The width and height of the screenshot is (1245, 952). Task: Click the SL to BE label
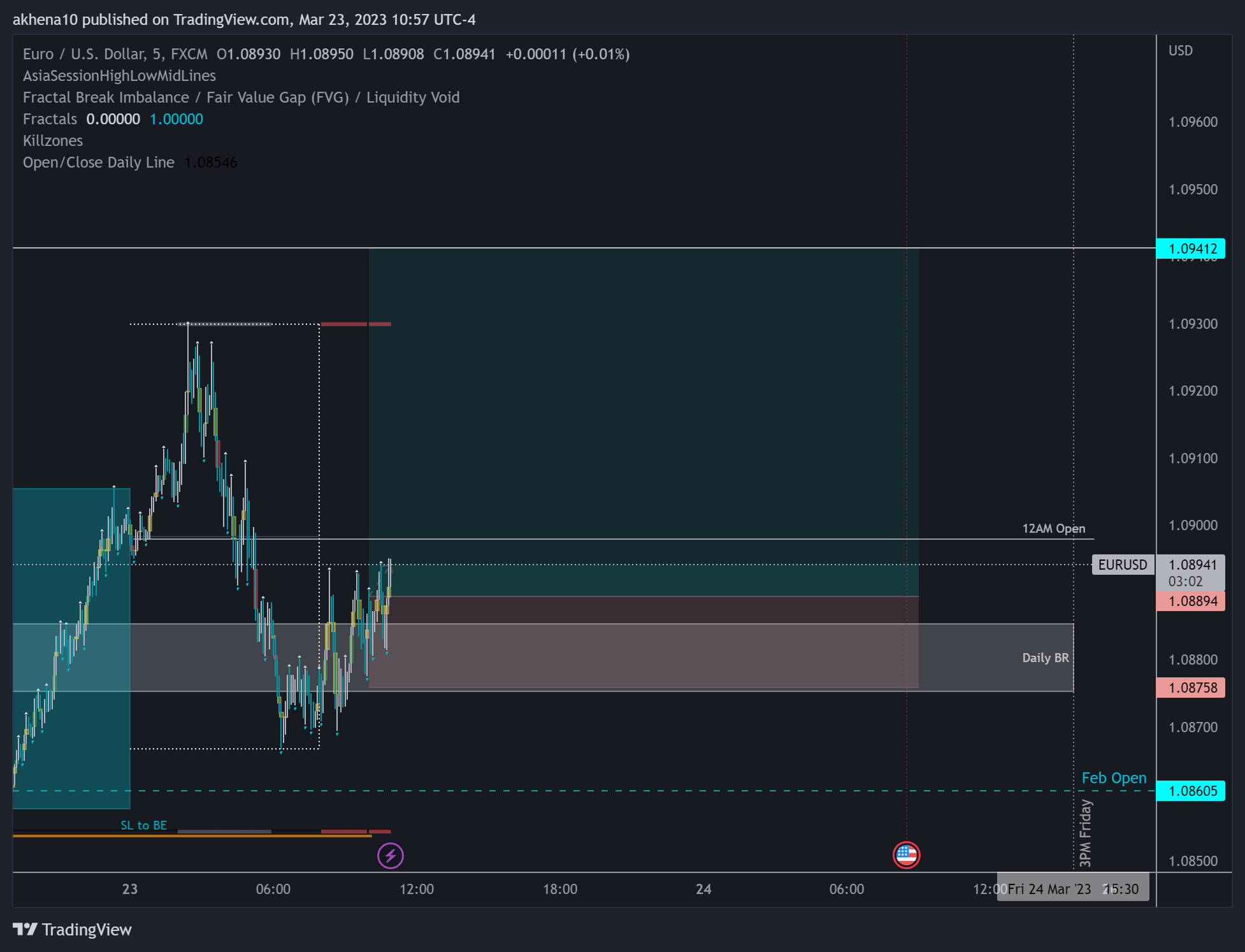click(144, 825)
